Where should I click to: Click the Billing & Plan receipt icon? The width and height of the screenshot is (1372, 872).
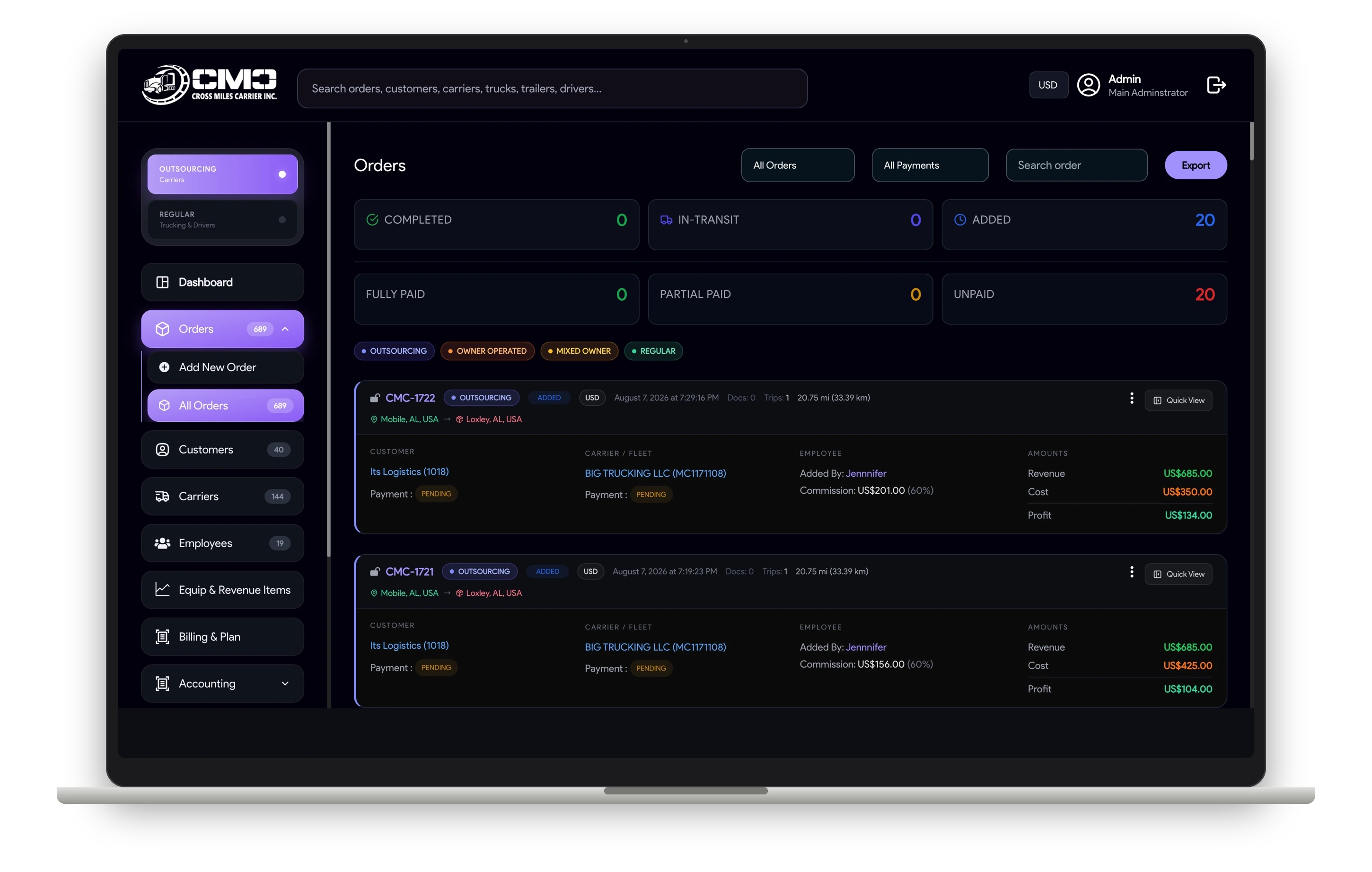point(162,636)
